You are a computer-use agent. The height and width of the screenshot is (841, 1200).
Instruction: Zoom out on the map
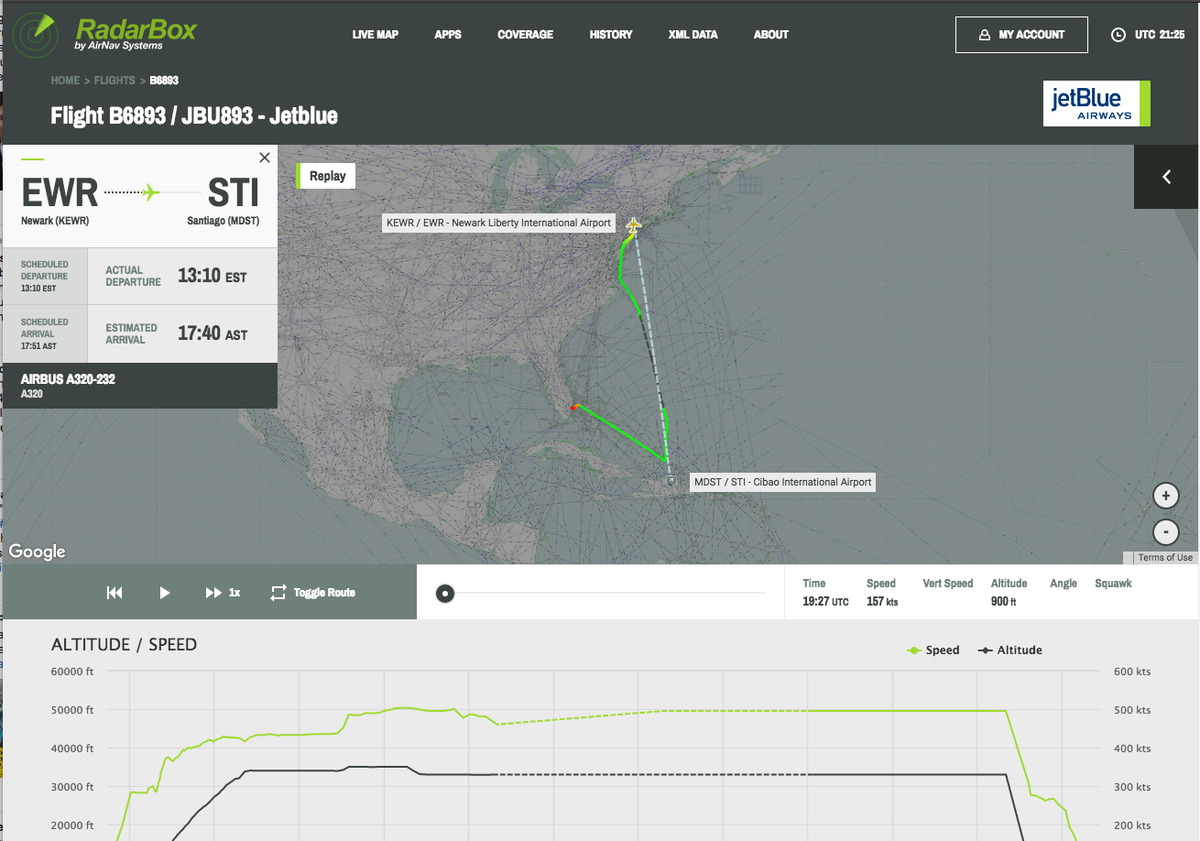pos(1165,532)
